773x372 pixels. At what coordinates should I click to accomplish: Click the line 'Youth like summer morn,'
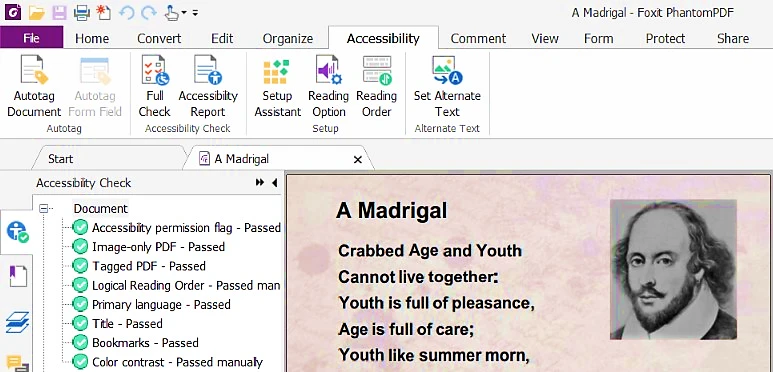434,354
